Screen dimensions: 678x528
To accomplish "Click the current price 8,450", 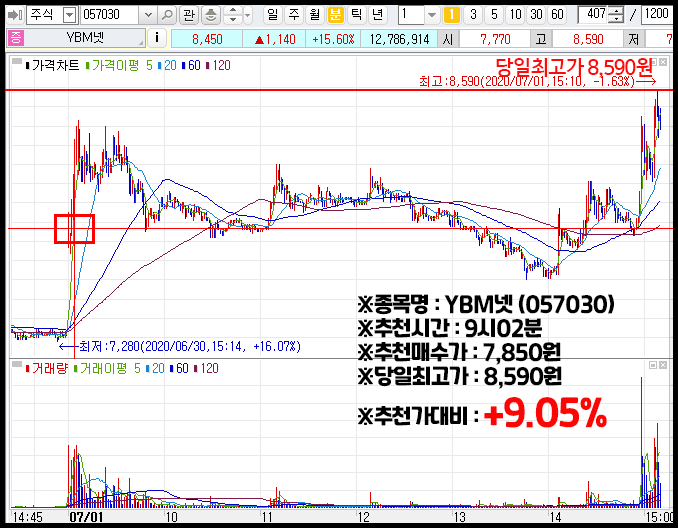I will click(x=207, y=39).
